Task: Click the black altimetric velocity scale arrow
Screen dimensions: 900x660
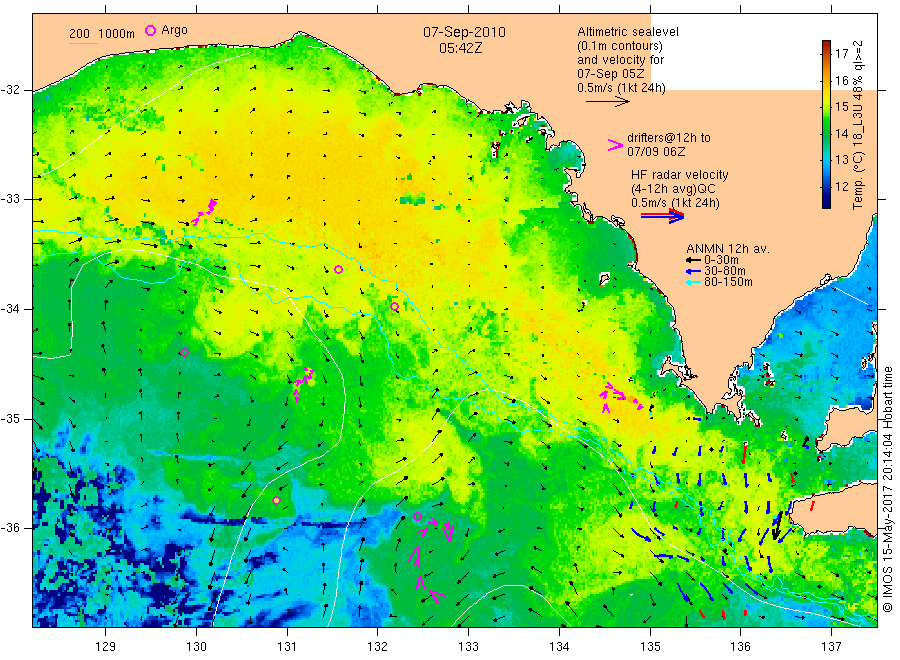Action: point(607,102)
